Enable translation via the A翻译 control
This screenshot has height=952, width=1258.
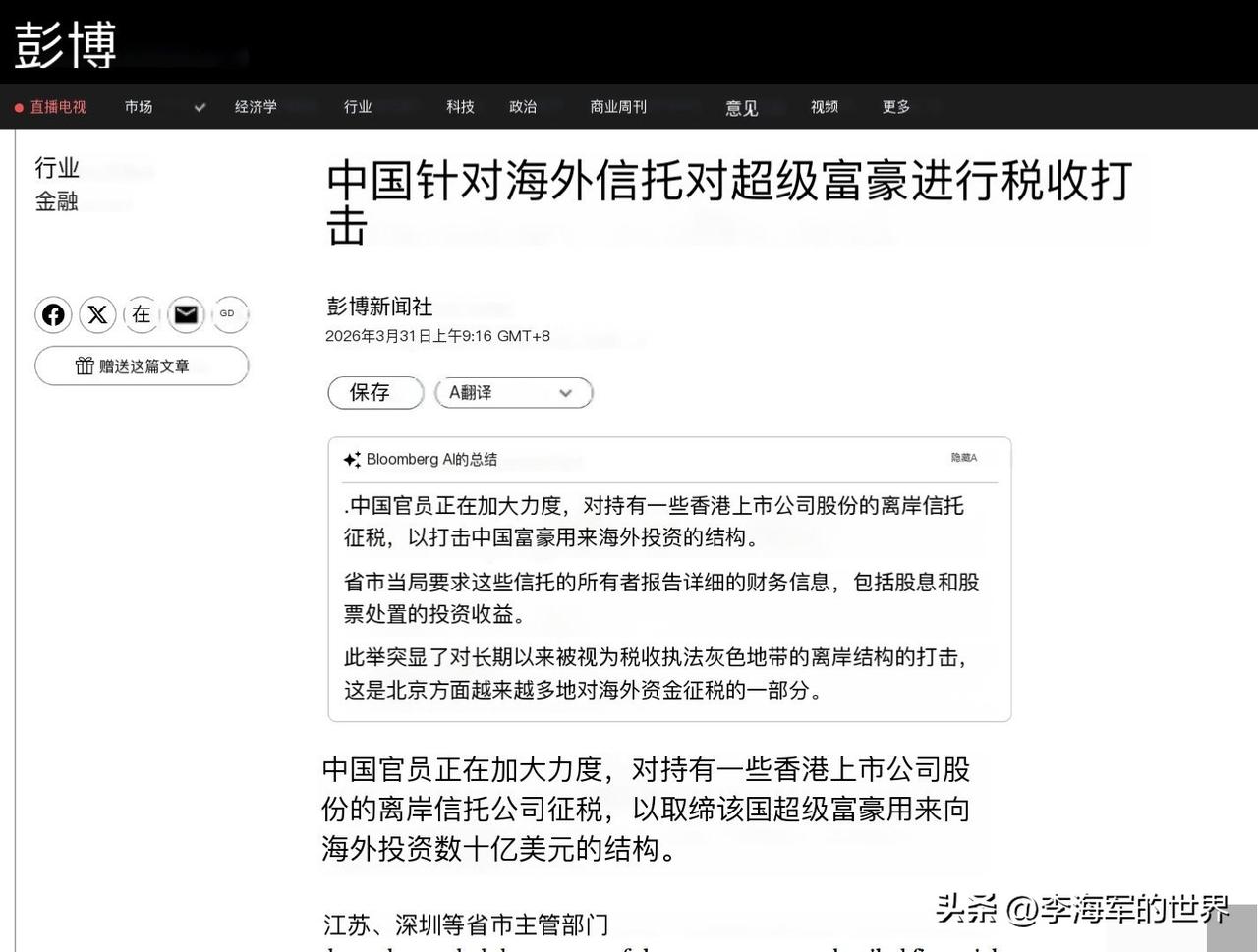472,392
